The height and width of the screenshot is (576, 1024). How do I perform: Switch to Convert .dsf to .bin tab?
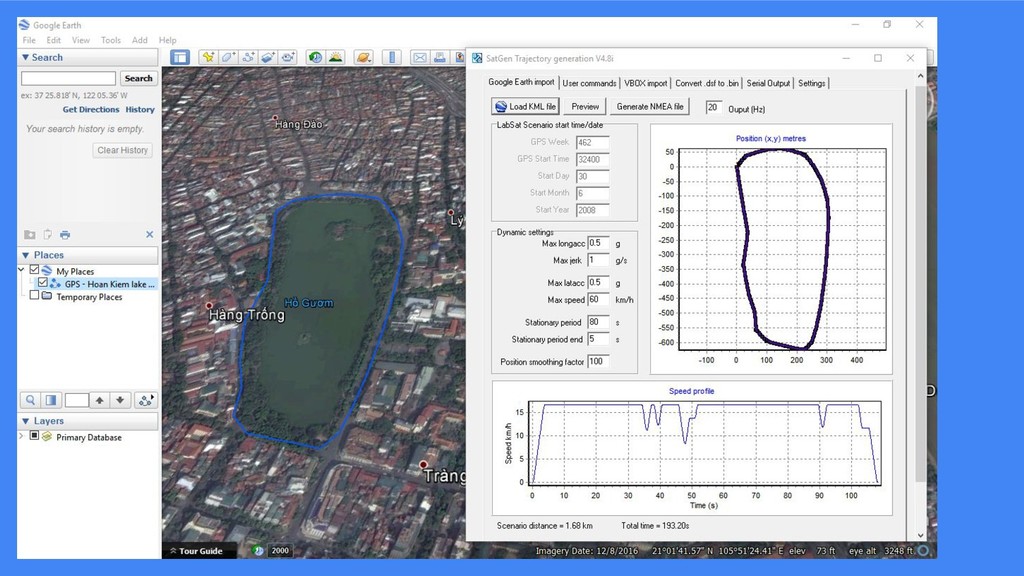pyautogui.click(x=707, y=83)
